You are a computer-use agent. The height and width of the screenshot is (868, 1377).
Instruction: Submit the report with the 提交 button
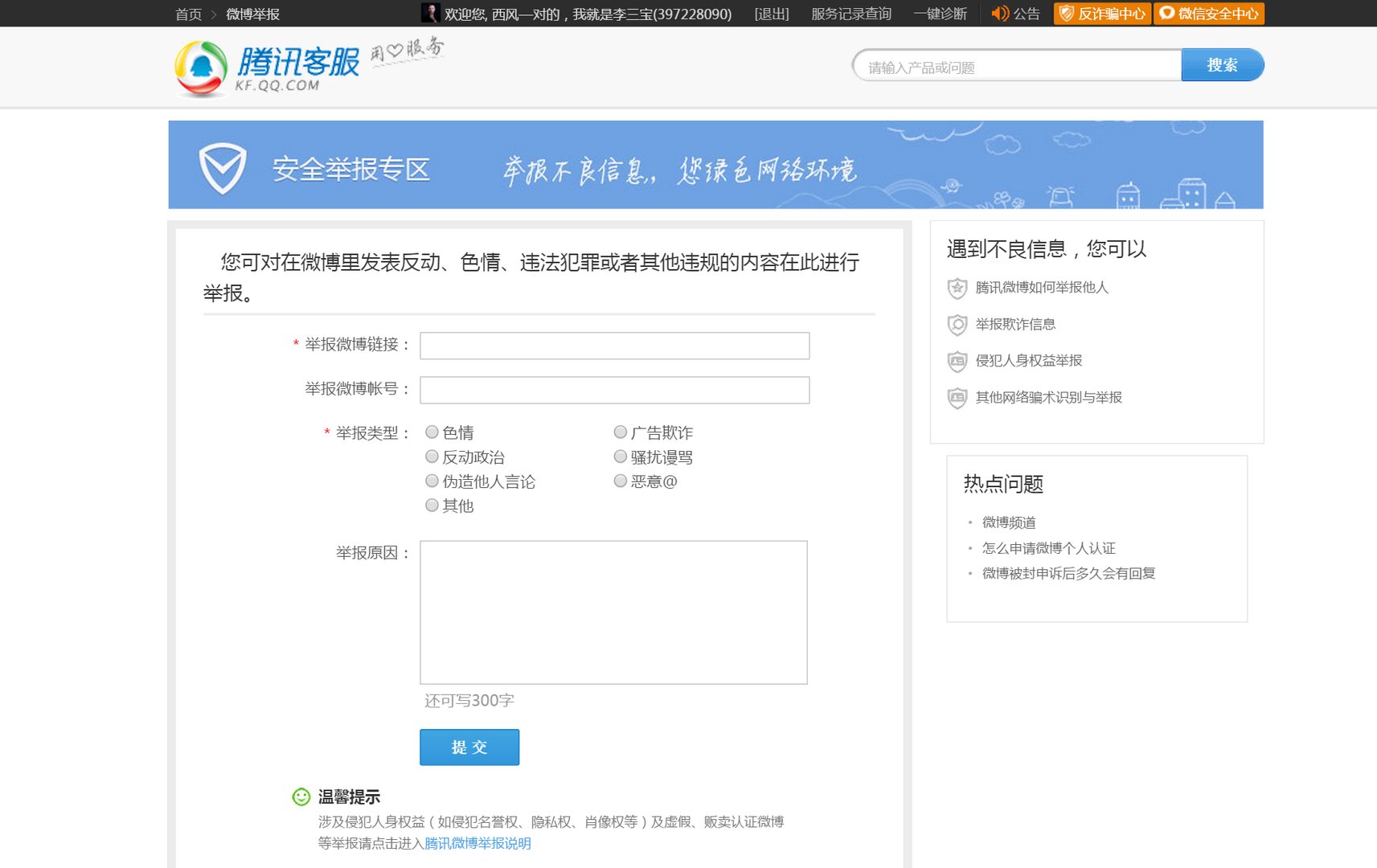tap(469, 747)
